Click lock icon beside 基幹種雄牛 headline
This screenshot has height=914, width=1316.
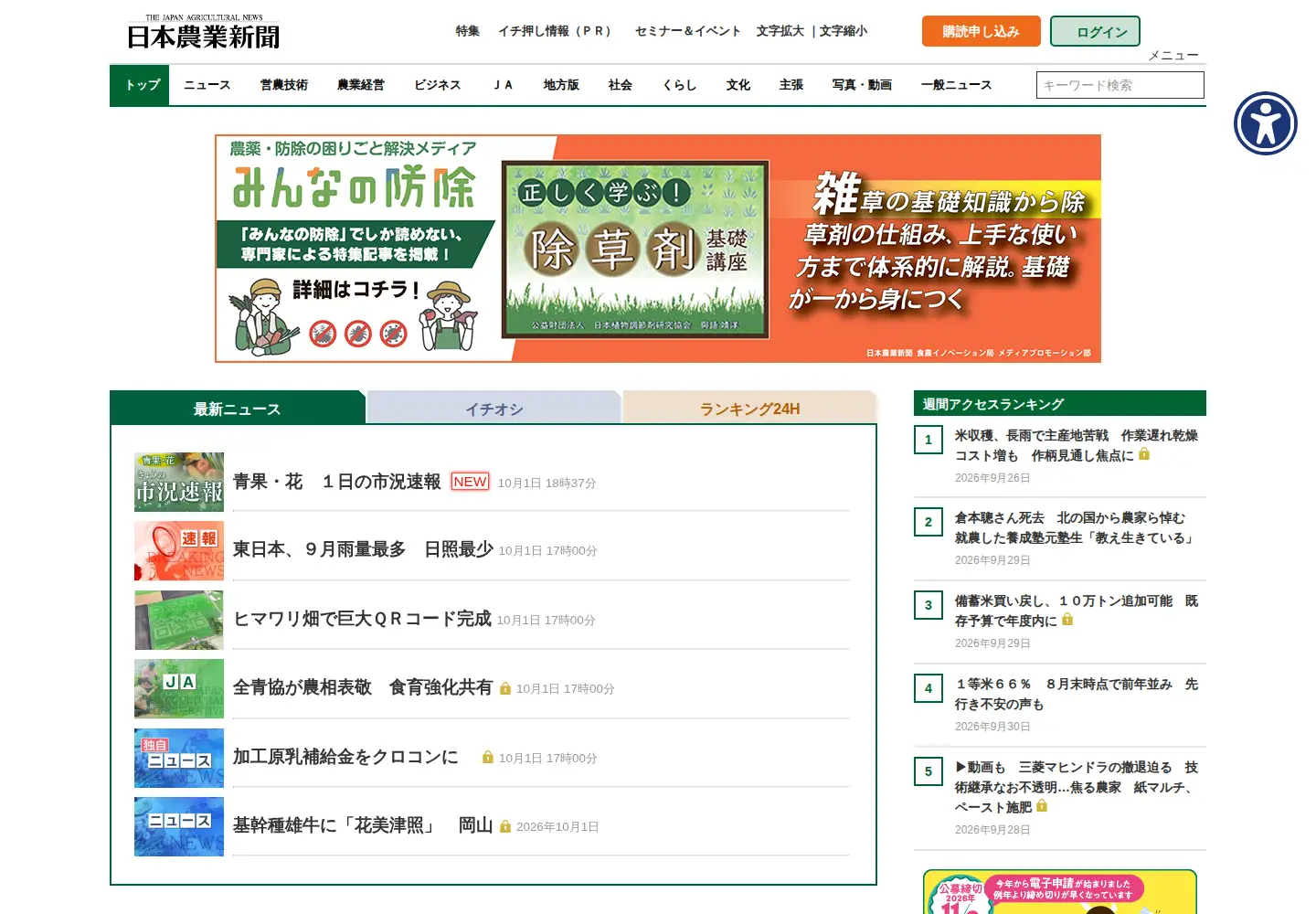(505, 826)
